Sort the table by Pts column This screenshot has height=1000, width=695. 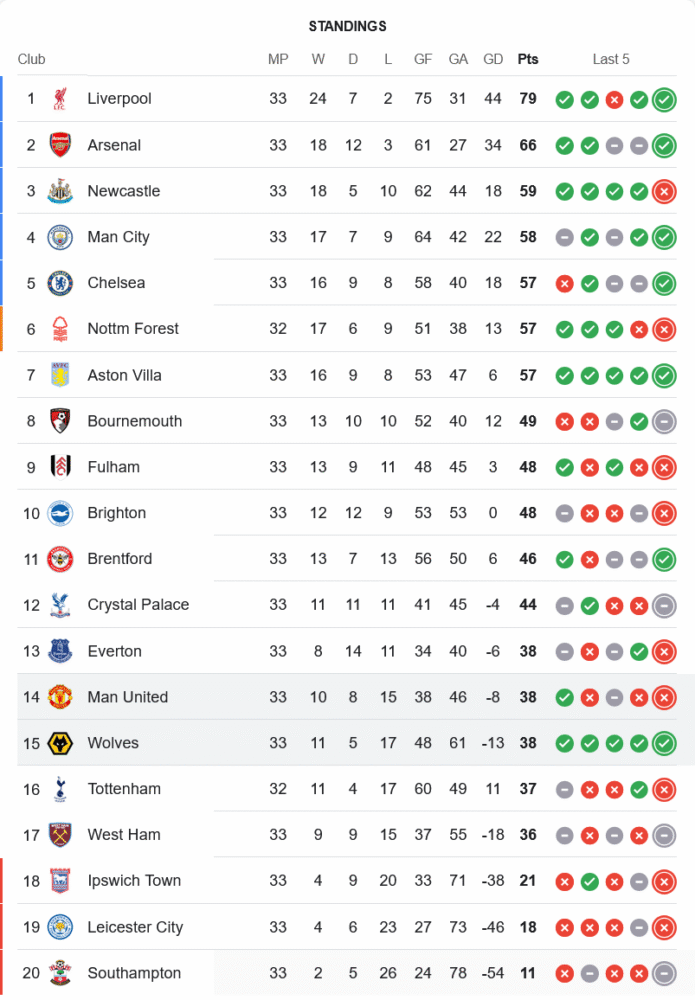528,59
